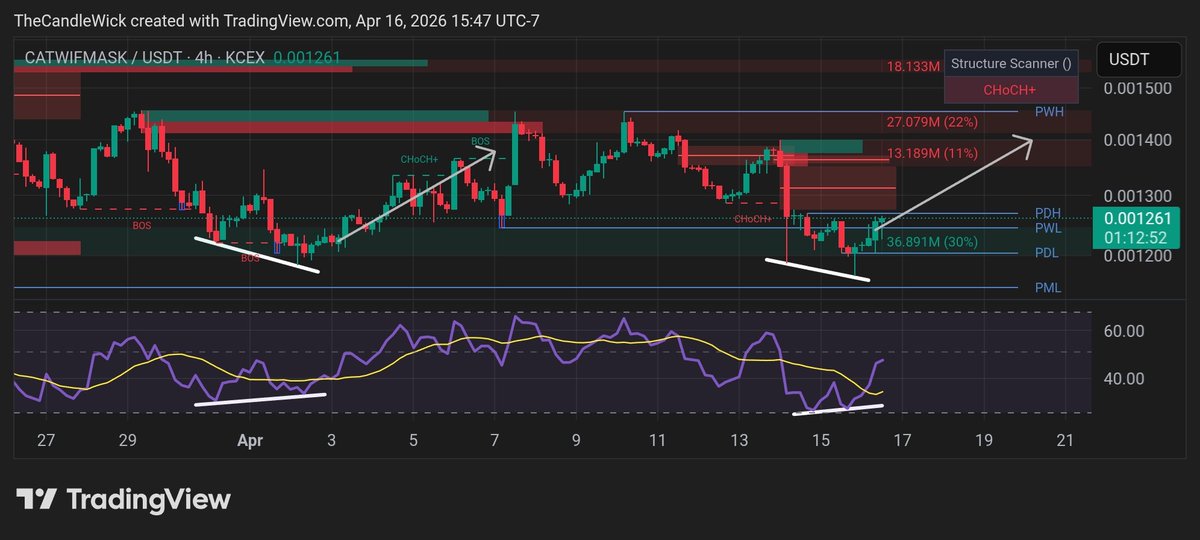
Task: Click the 19 date on the time axis
Action: [984, 438]
